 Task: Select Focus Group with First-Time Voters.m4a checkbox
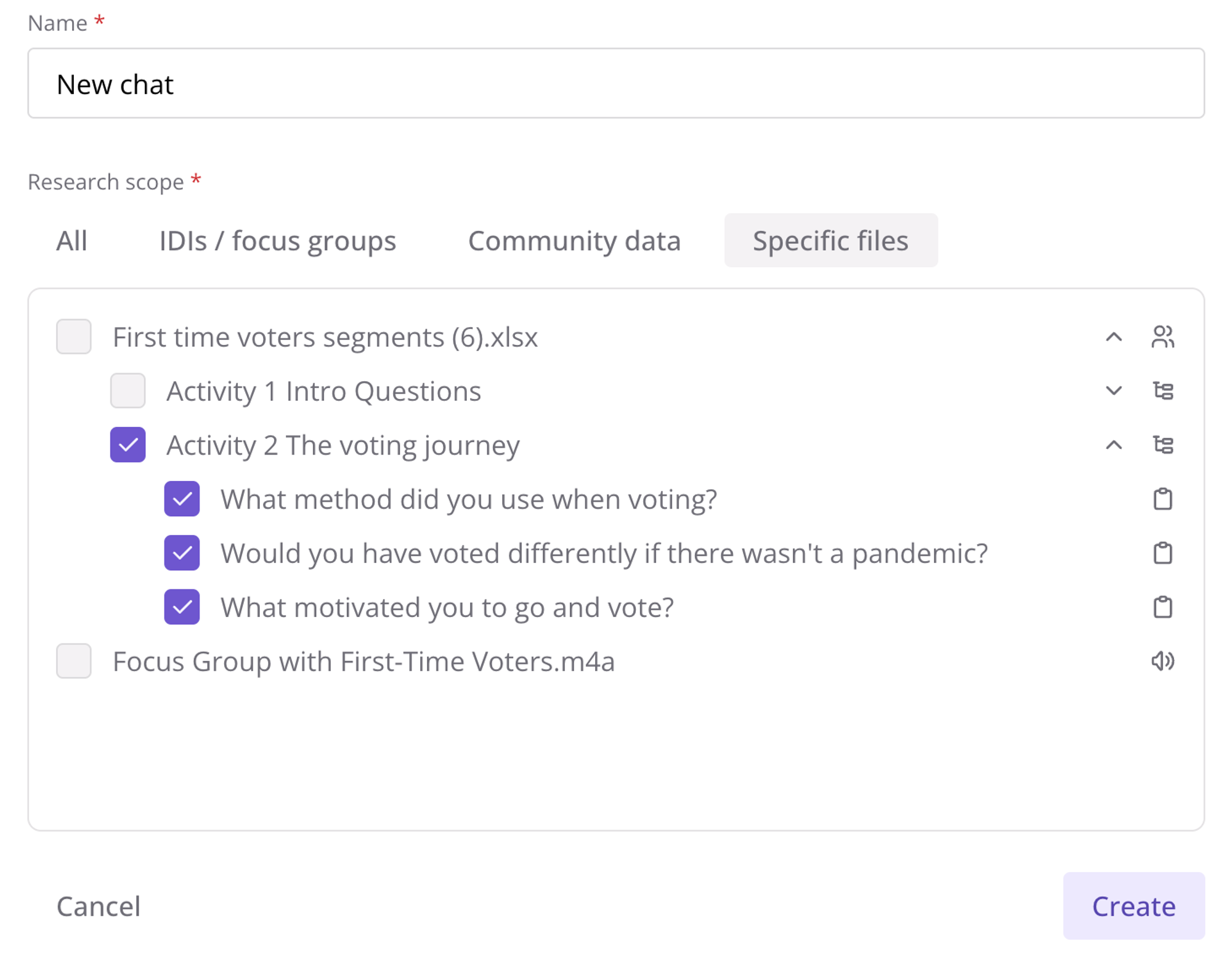[74, 661]
